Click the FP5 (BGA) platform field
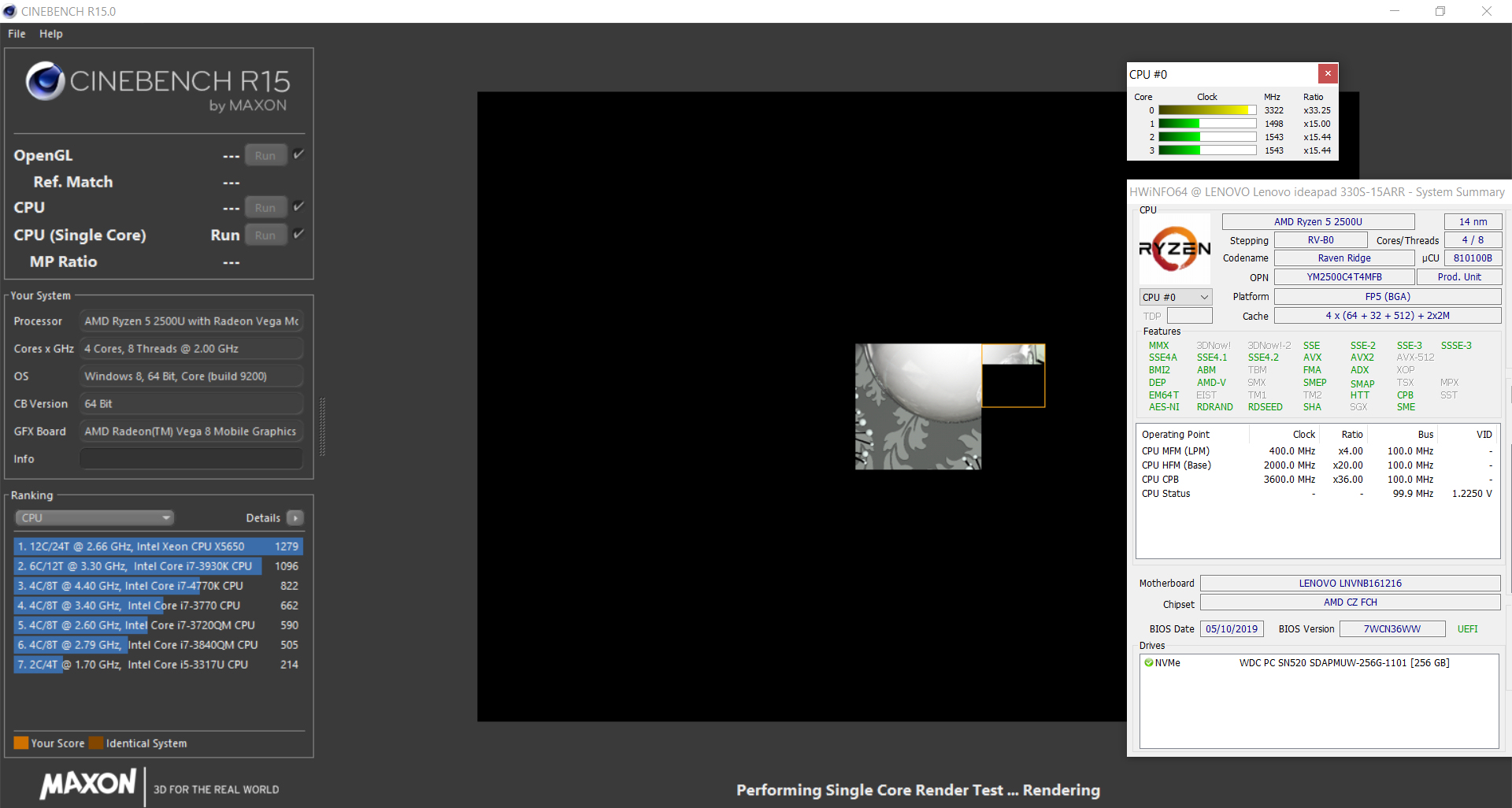 [1388, 296]
